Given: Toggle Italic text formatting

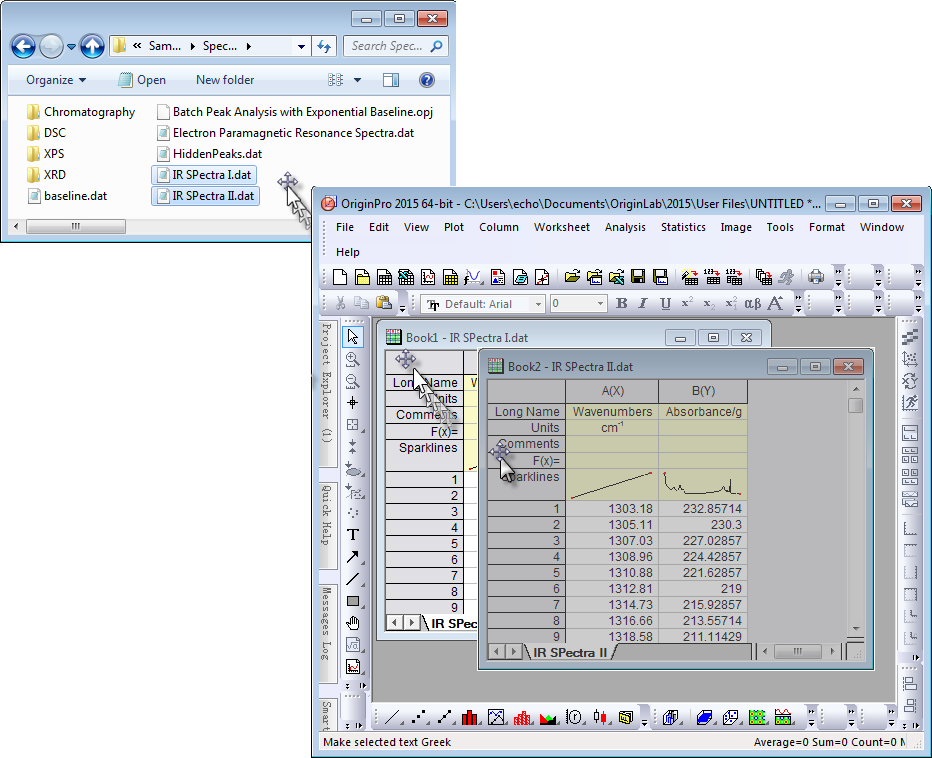Looking at the screenshot, I should [x=643, y=304].
